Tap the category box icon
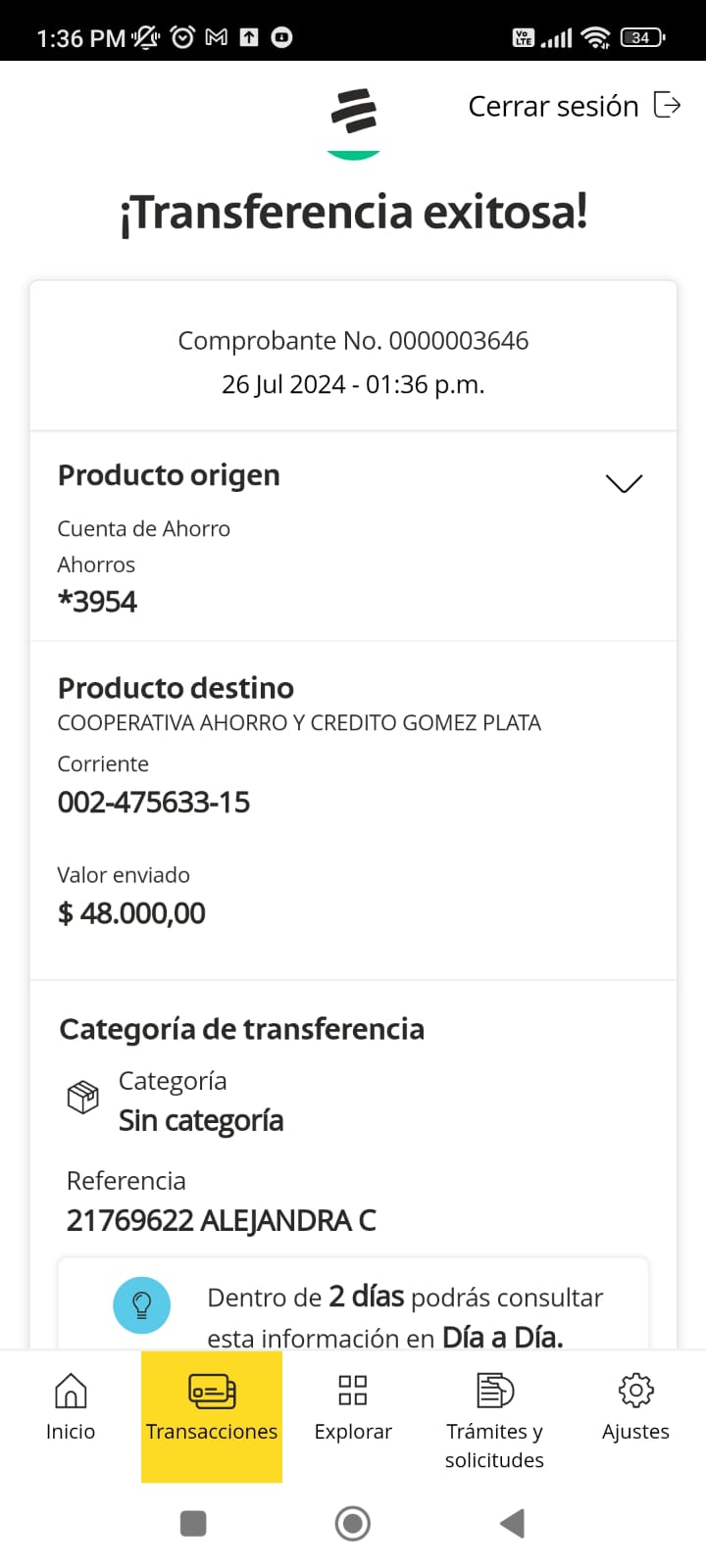Viewport: 706px width, 1568px height. (83, 1097)
